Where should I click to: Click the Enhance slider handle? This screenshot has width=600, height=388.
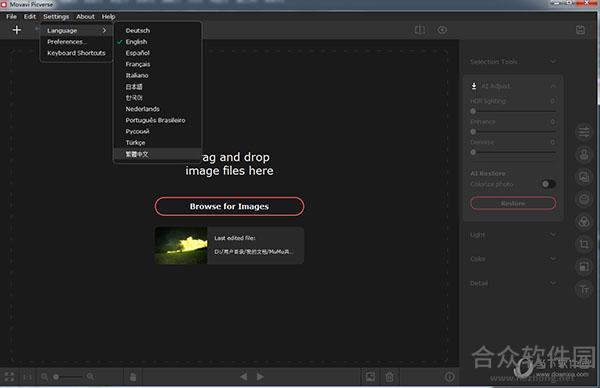[x=473, y=132]
